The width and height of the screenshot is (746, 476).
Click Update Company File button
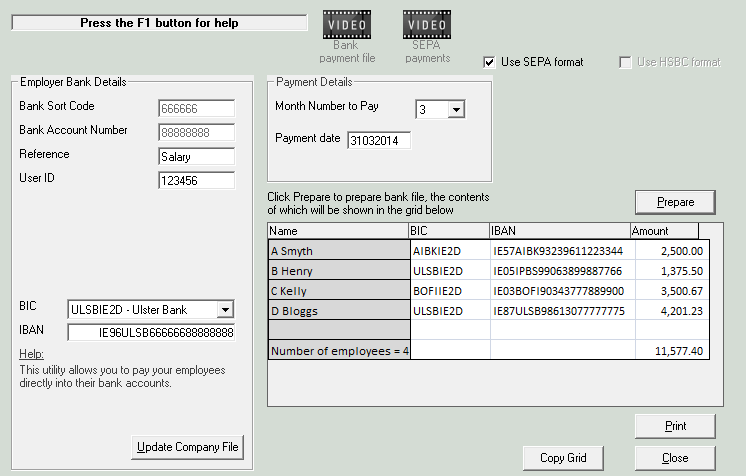click(x=187, y=447)
